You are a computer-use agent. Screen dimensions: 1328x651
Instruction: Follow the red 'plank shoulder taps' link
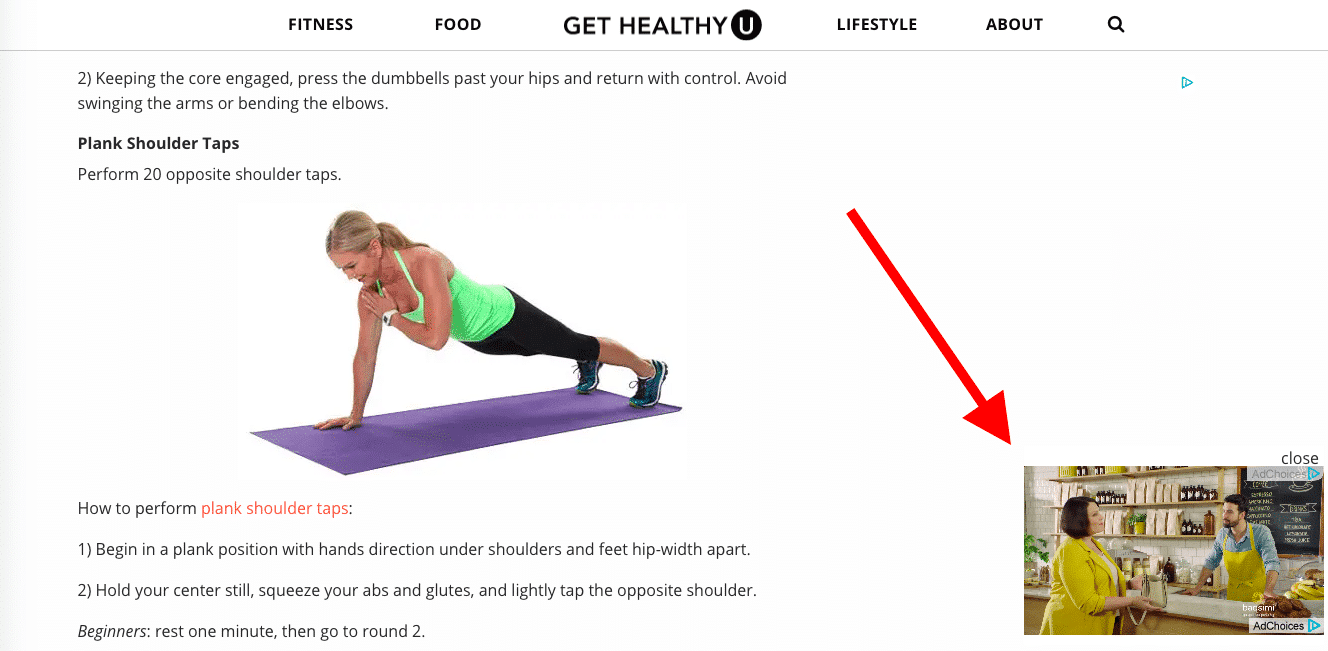click(275, 508)
